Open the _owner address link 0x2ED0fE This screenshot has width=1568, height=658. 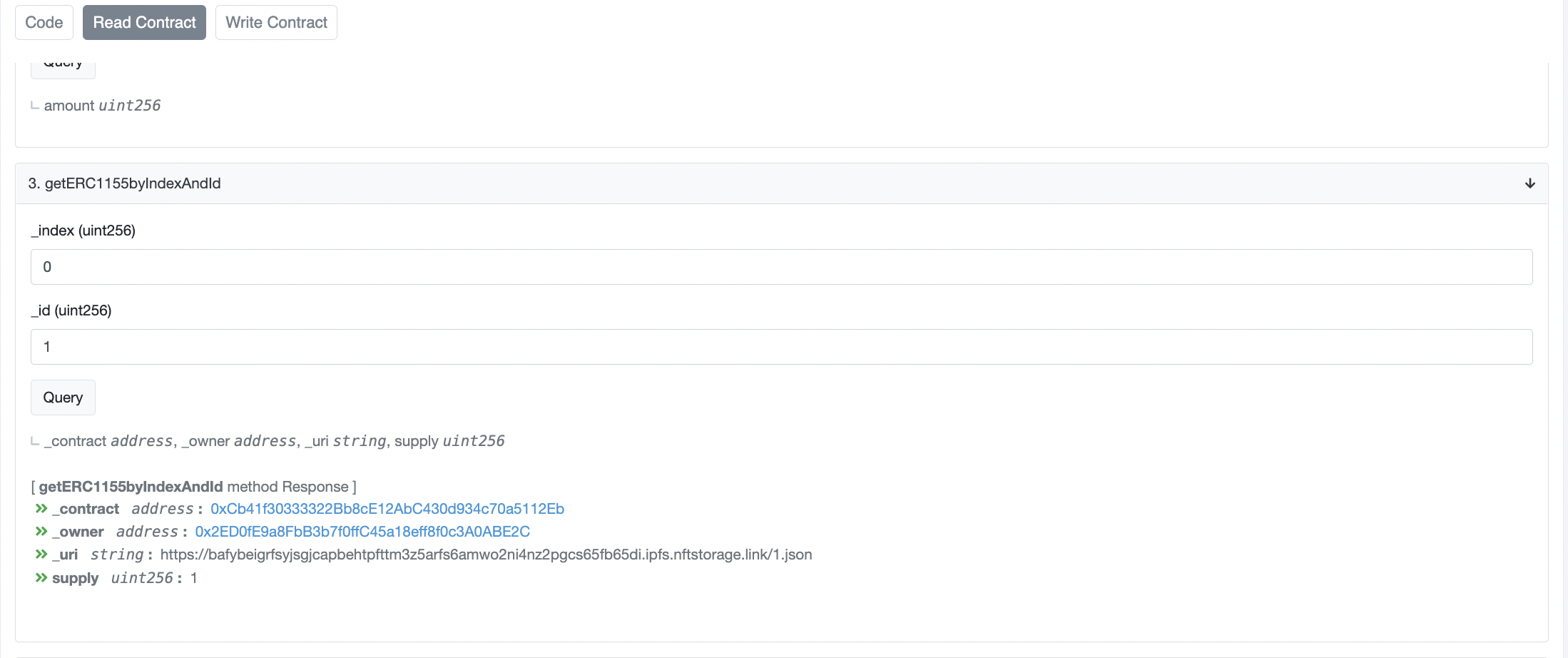coord(362,532)
